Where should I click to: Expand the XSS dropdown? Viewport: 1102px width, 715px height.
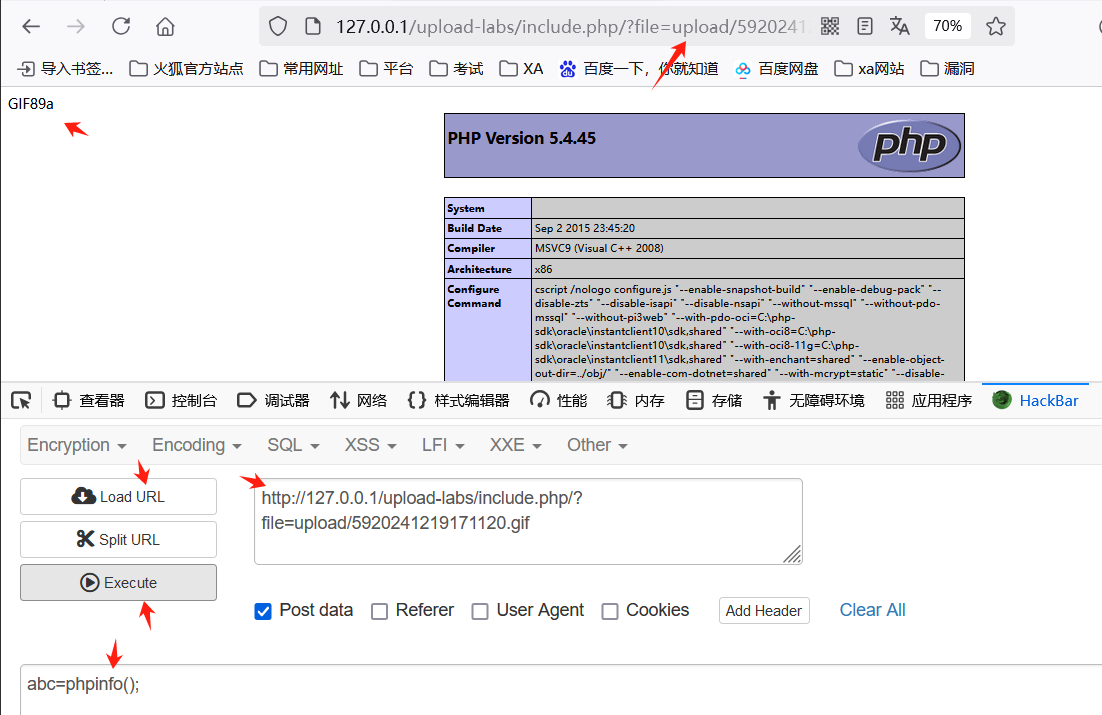[x=370, y=445]
